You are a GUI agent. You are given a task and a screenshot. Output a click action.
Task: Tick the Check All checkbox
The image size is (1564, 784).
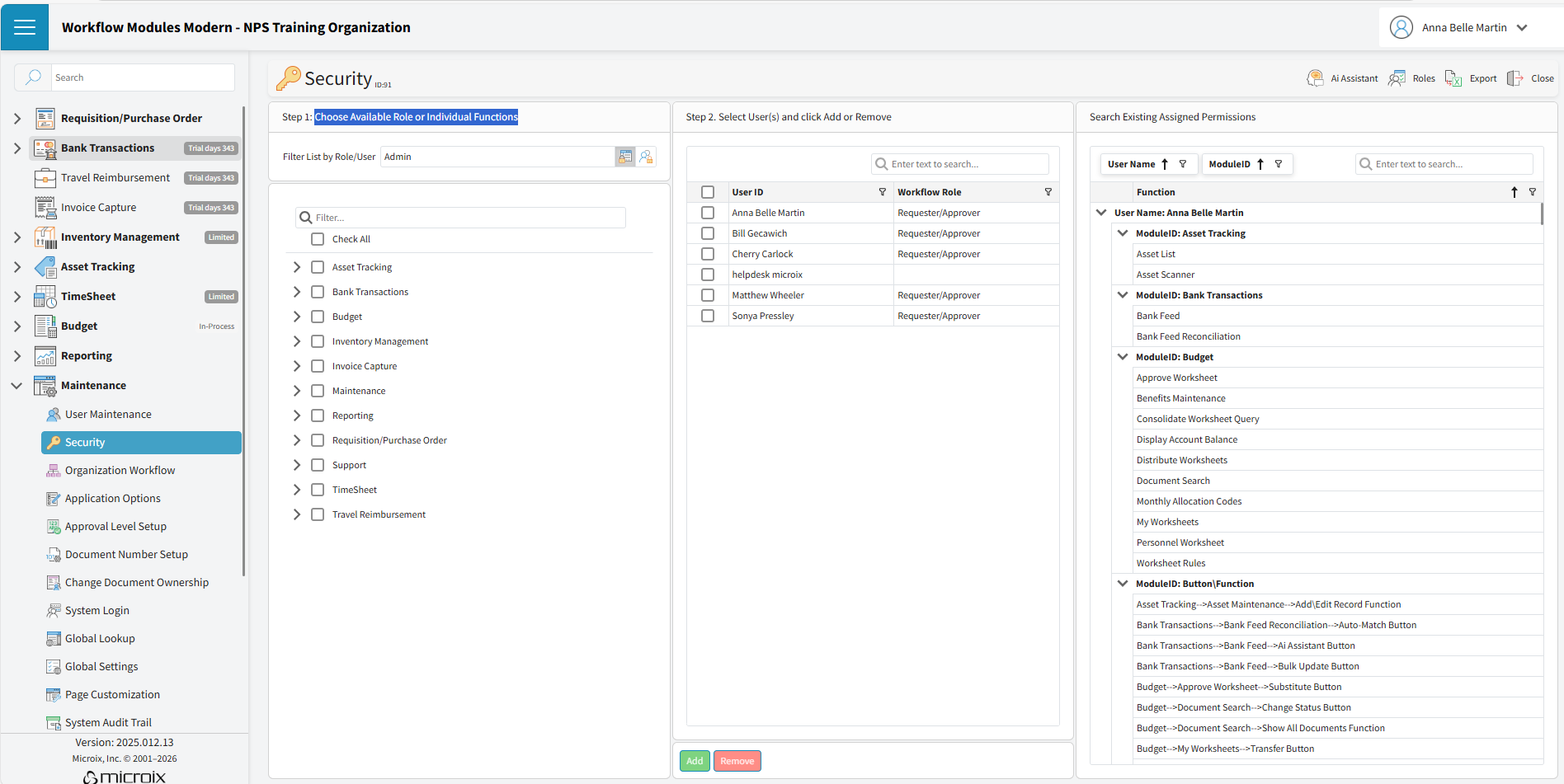coord(318,239)
